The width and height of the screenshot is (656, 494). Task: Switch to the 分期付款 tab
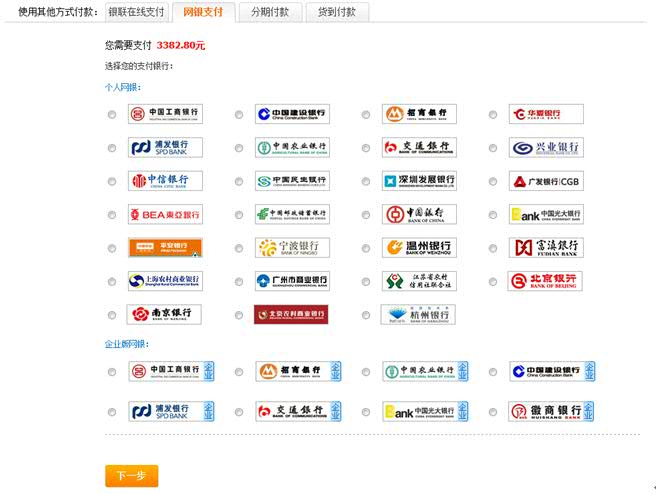270,12
